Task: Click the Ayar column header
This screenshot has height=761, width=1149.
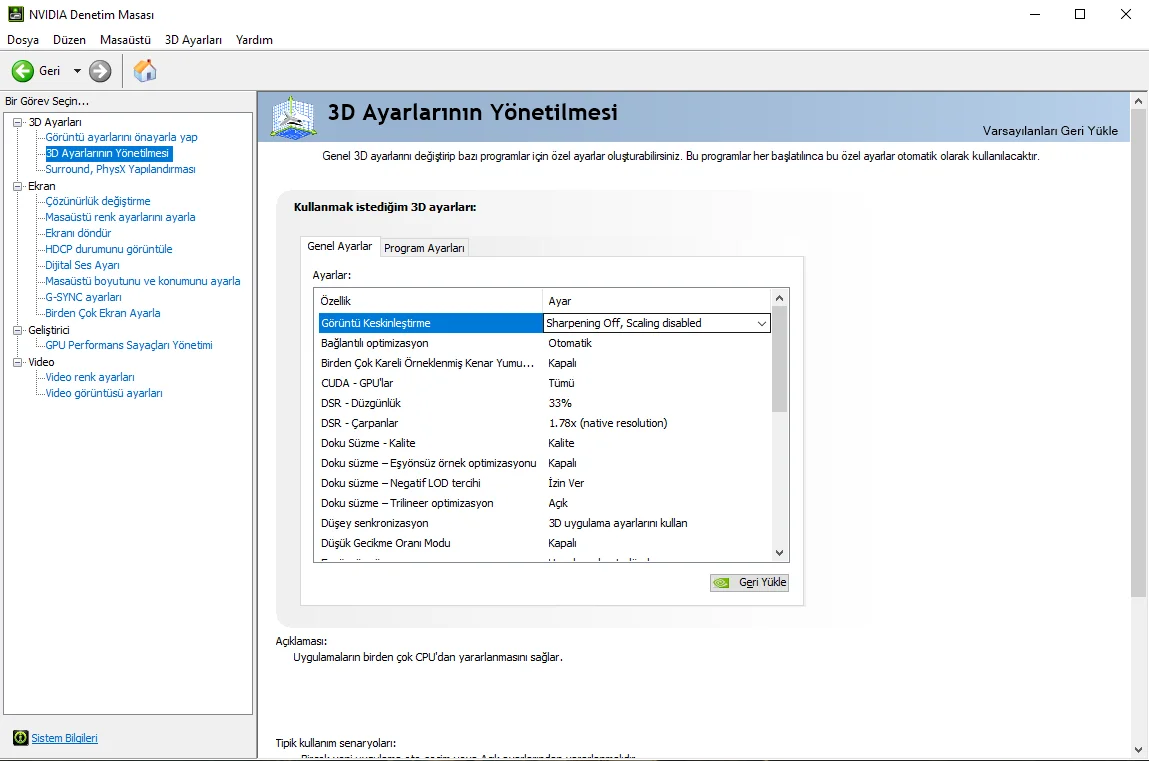Action: pos(657,301)
